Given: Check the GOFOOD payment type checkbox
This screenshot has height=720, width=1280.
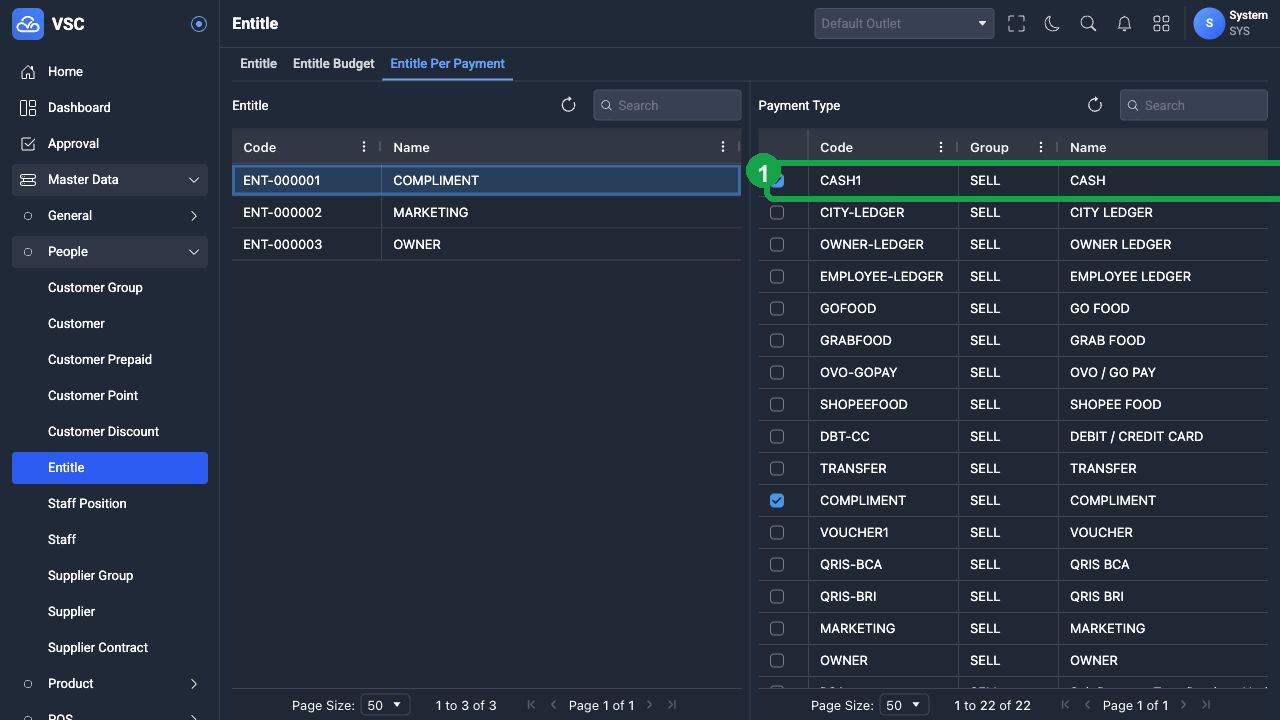Looking at the screenshot, I should pos(777,309).
